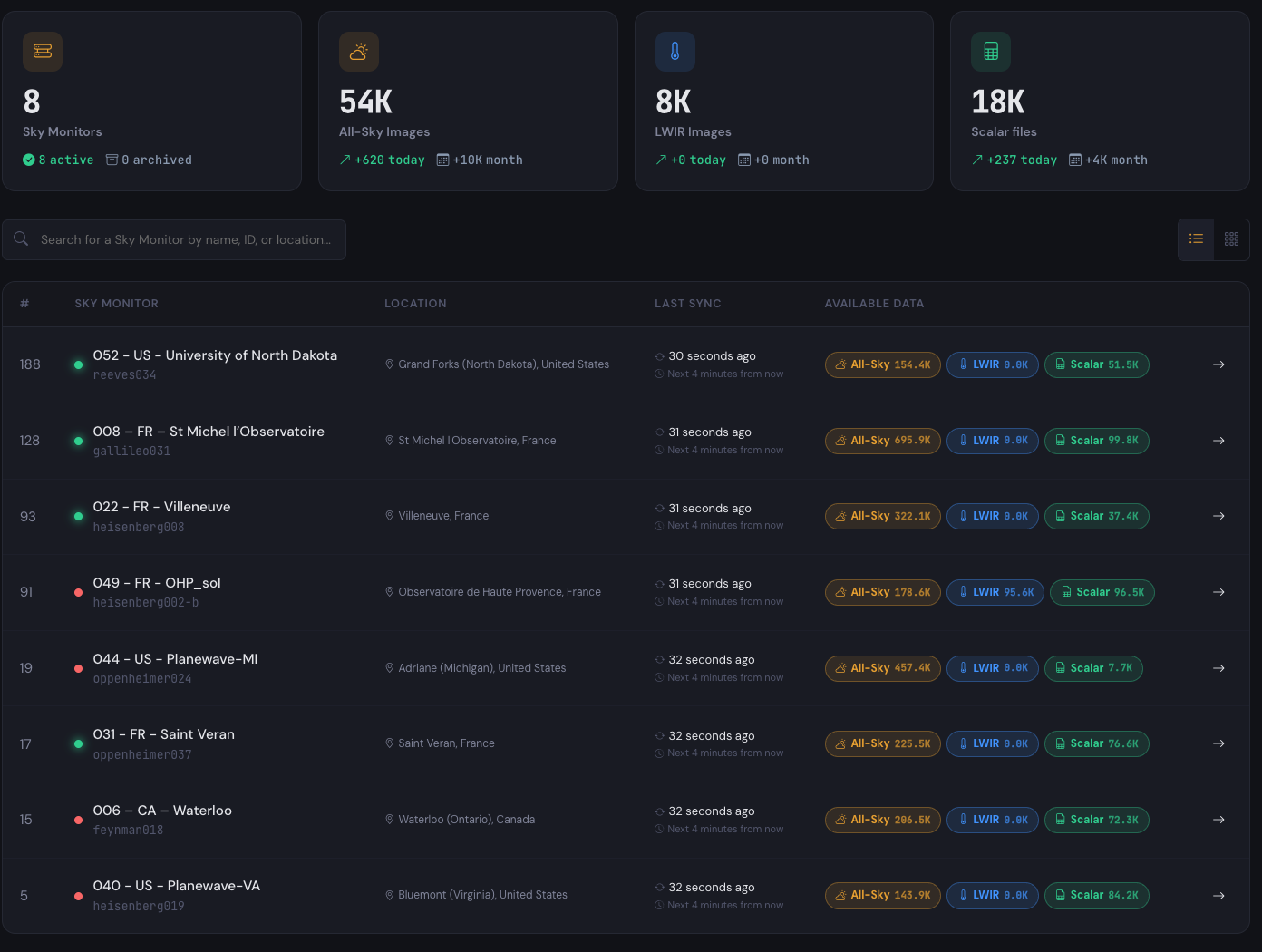Click the Scalar files calculator icon

(991, 52)
